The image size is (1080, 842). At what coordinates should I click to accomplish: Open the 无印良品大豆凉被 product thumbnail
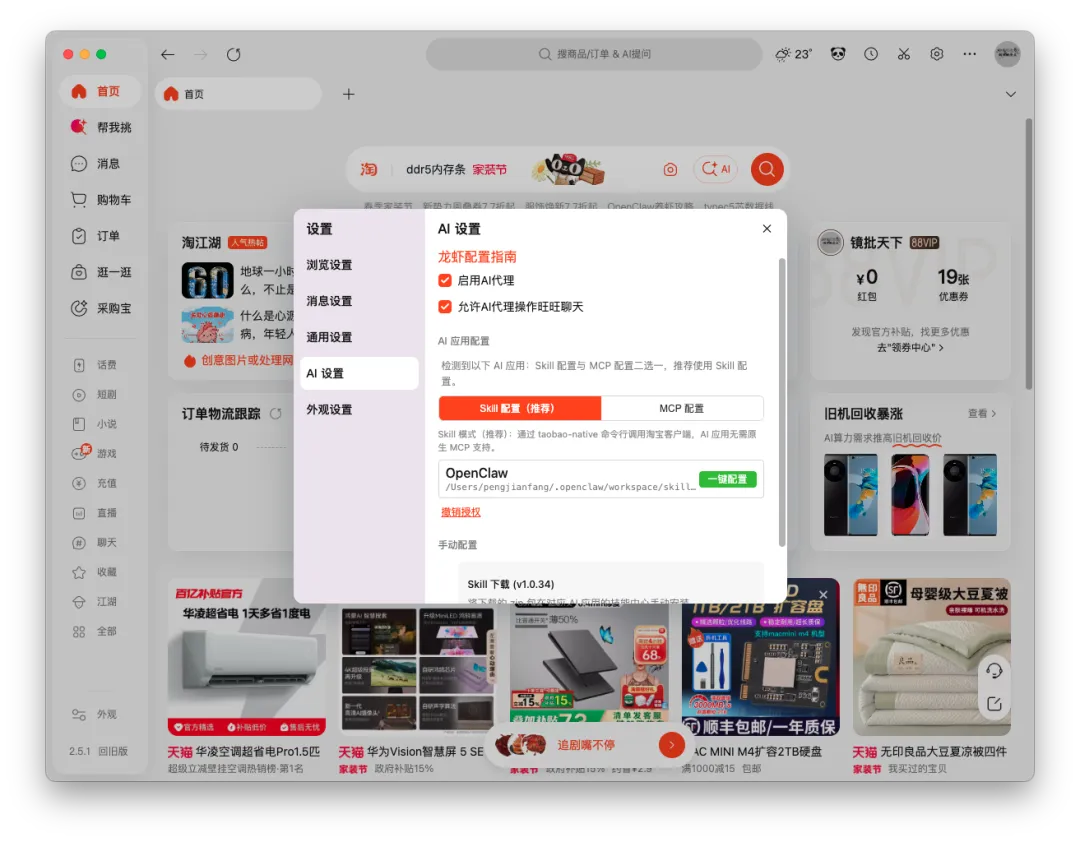point(932,657)
